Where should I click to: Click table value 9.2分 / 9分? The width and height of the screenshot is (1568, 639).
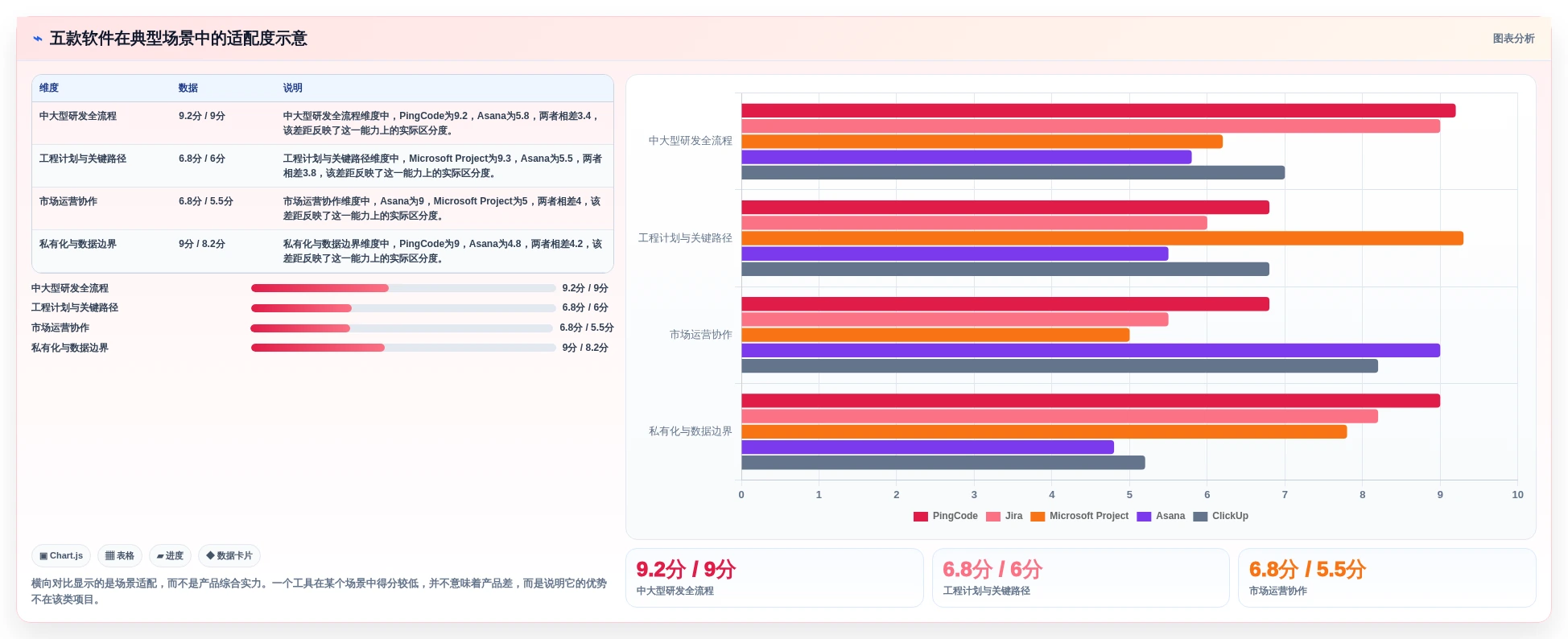point(202,116)
